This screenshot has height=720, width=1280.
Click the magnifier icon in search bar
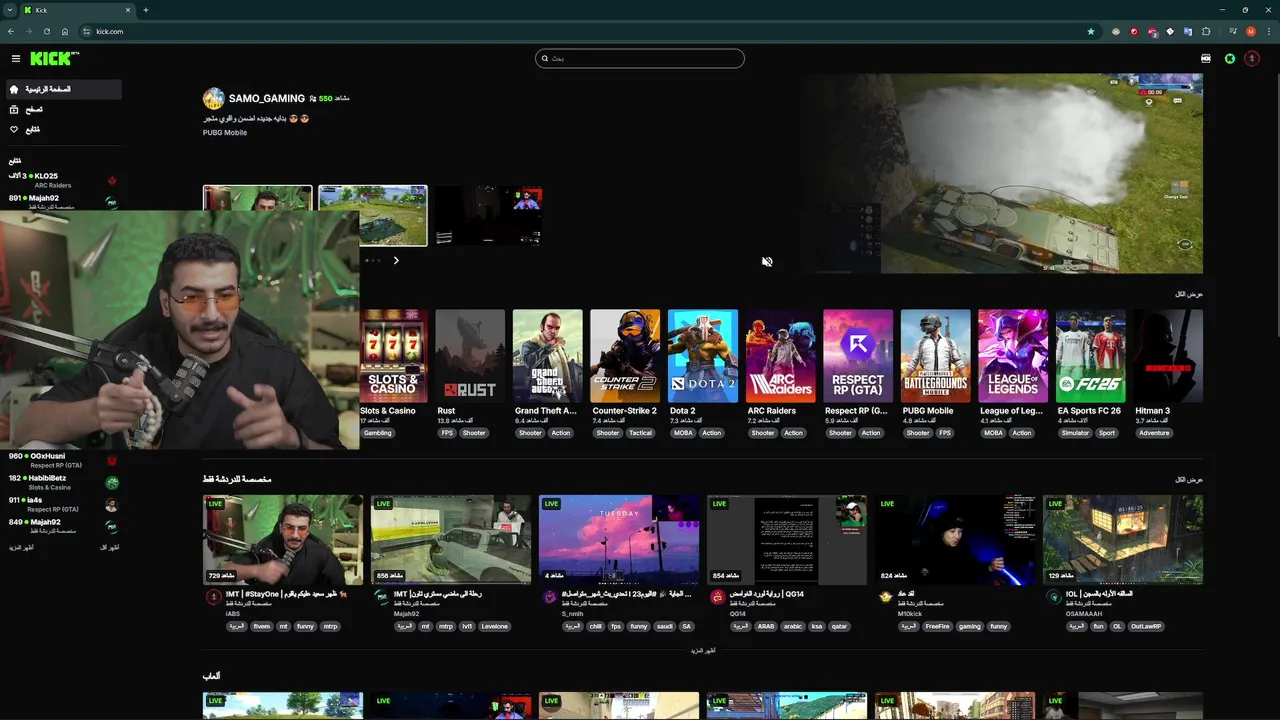click(x=545, y=58)
